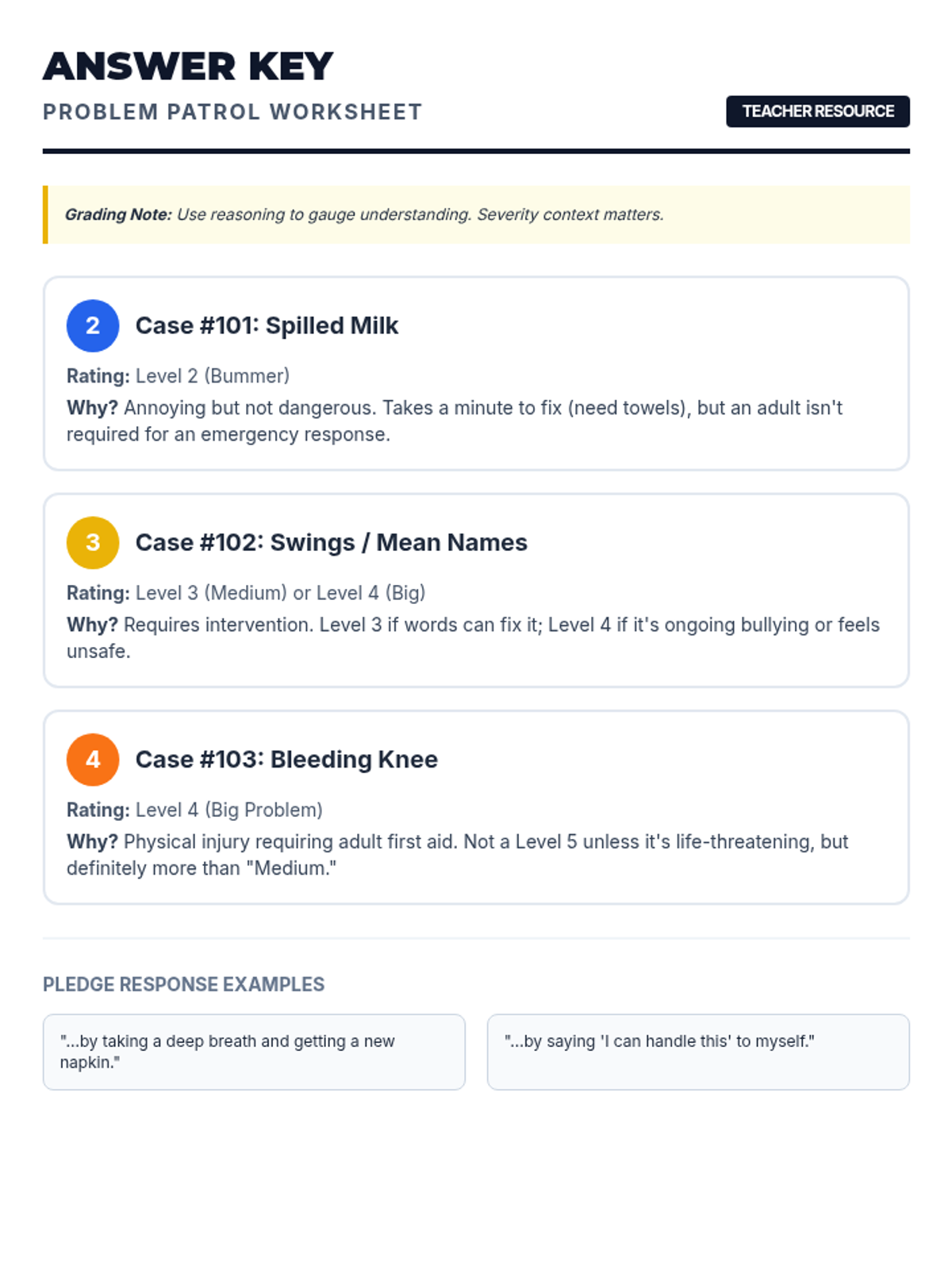Click the Level 4 (Big Problem) rating text
The height and width of the screenshot is (1270, 952).
click(x=229, y=810)
